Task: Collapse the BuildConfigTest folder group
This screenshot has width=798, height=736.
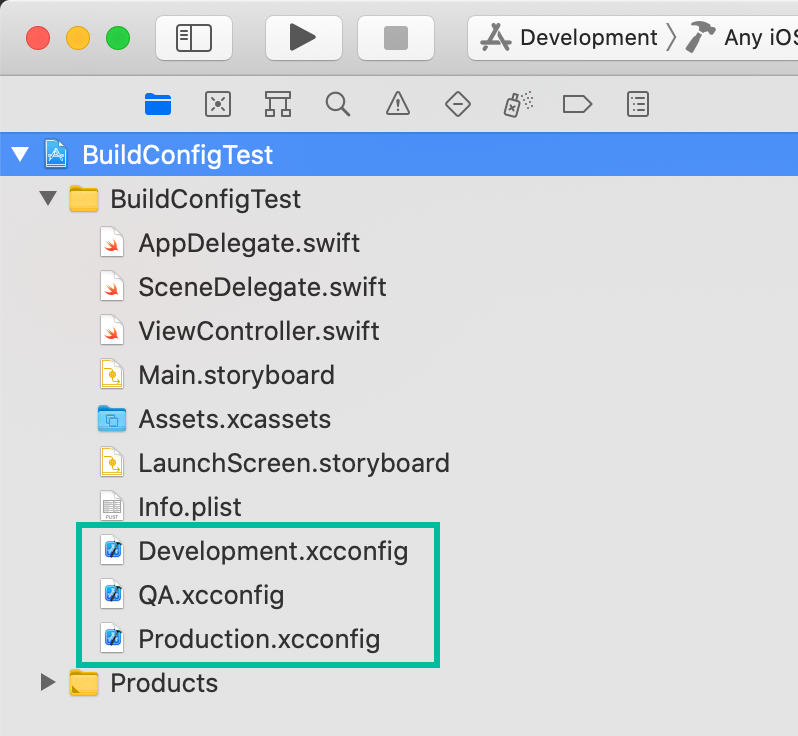Action: tap(48, 199)
